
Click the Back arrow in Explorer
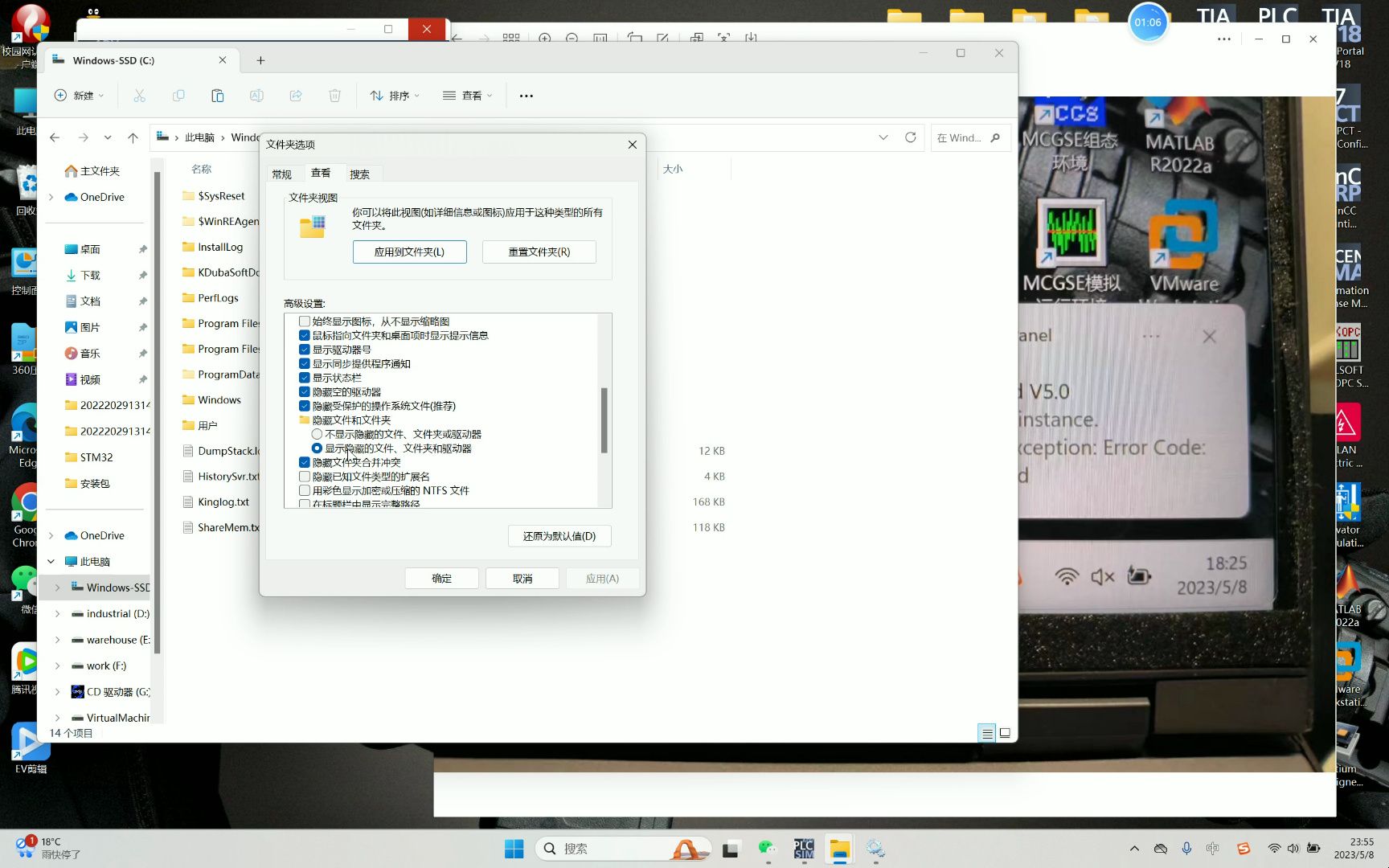[55, 137]
